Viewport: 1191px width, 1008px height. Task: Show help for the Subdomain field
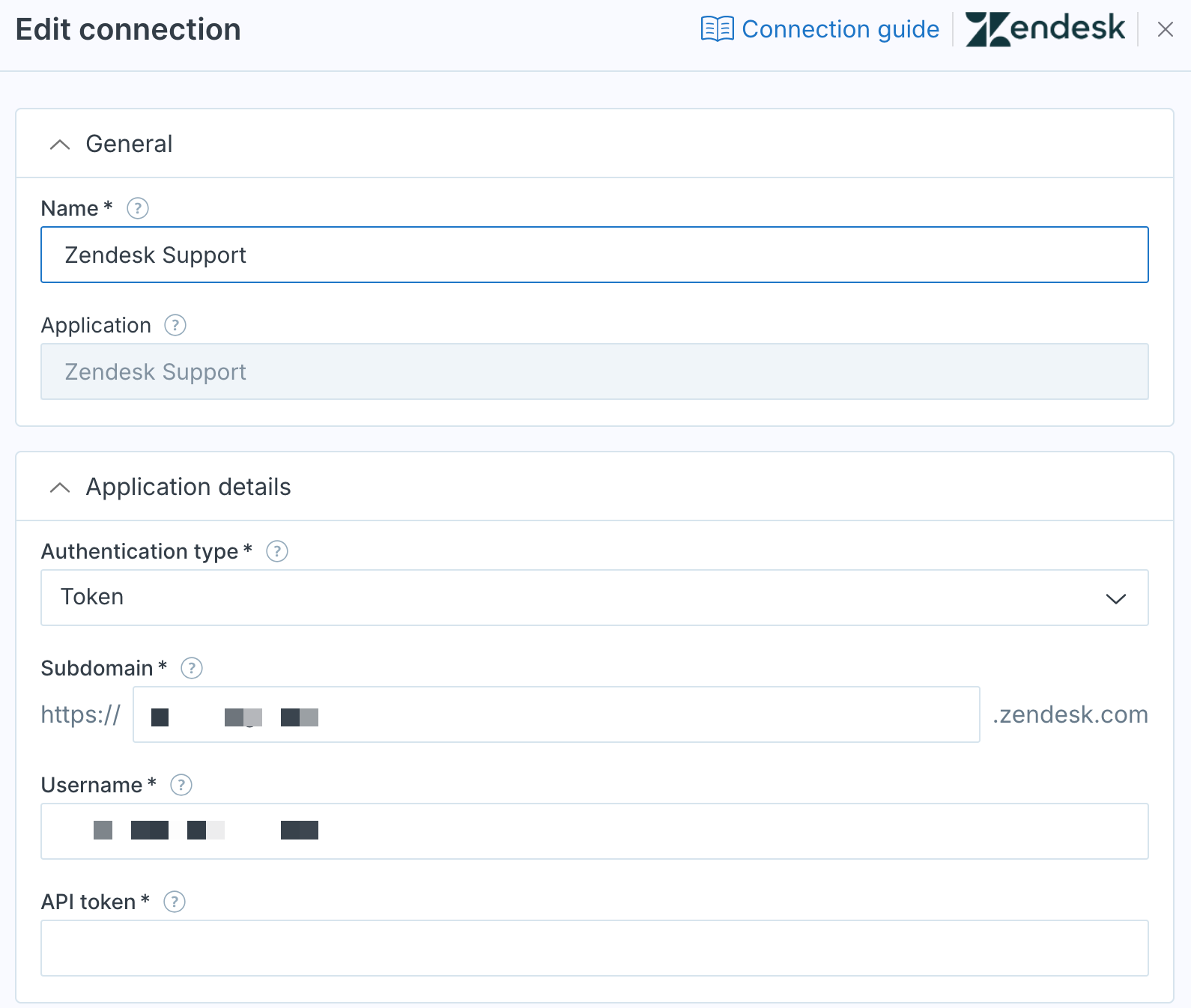pos(192,668)
